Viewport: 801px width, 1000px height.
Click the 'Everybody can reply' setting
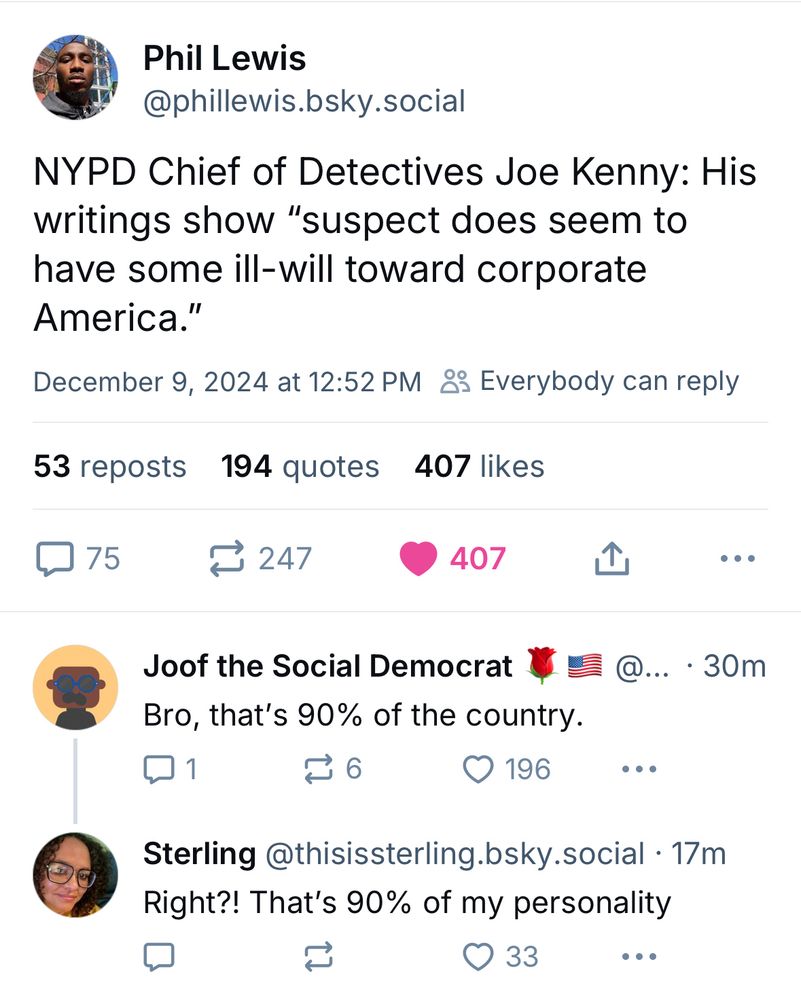coord(590,381)
